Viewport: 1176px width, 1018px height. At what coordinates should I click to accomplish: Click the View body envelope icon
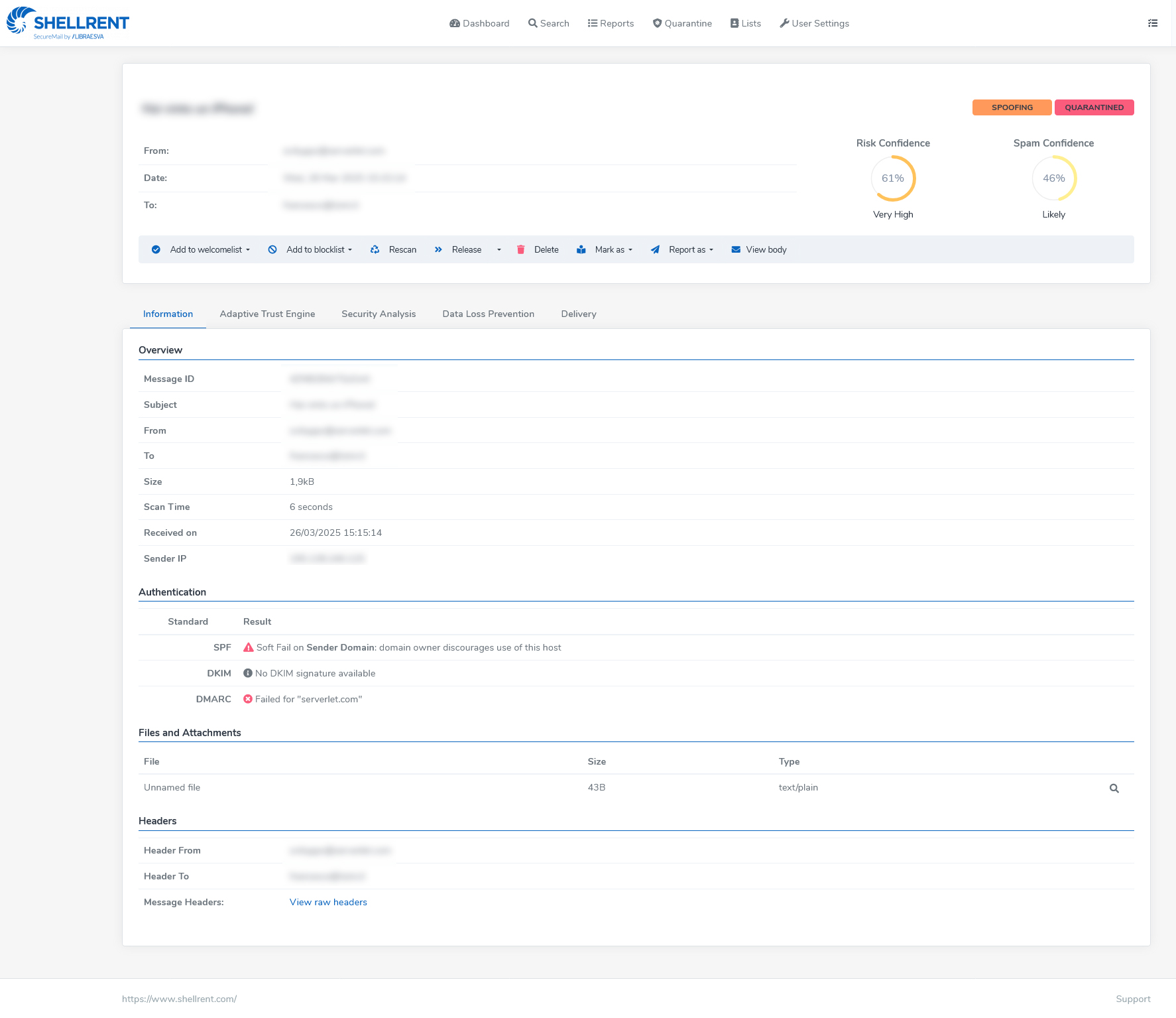[x=736, y=250]
